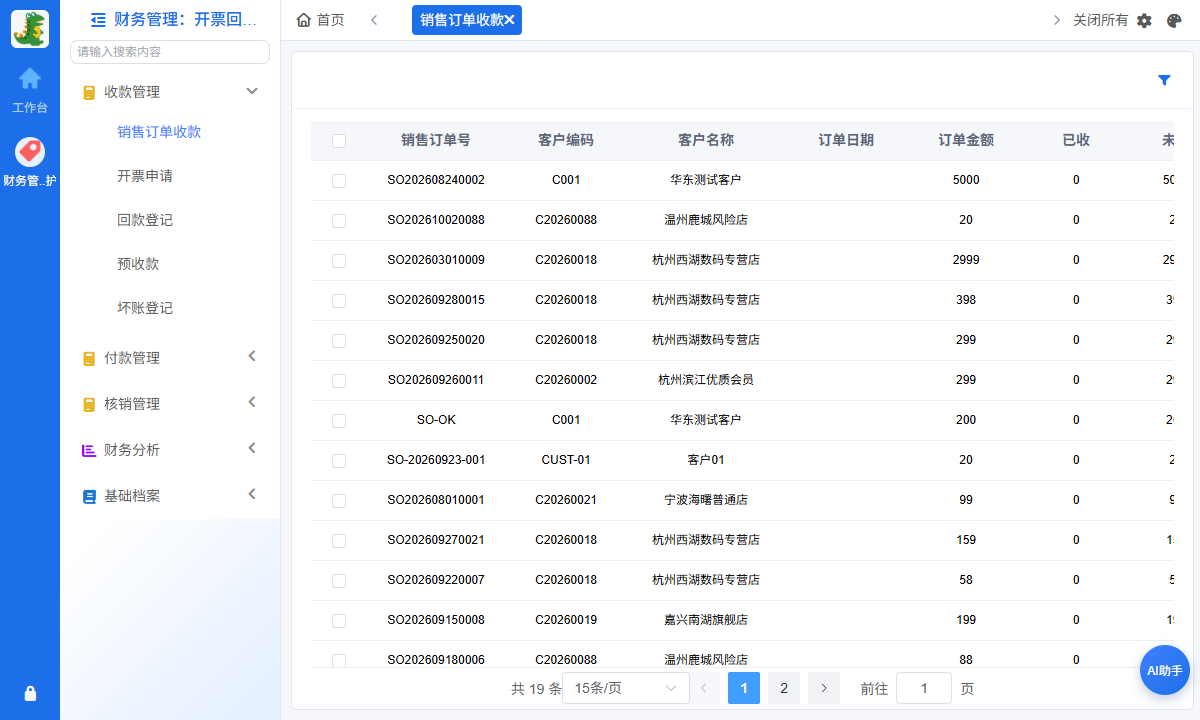Check the row SO202609280015
The image size is (1200, 720).
pos(339,301)
